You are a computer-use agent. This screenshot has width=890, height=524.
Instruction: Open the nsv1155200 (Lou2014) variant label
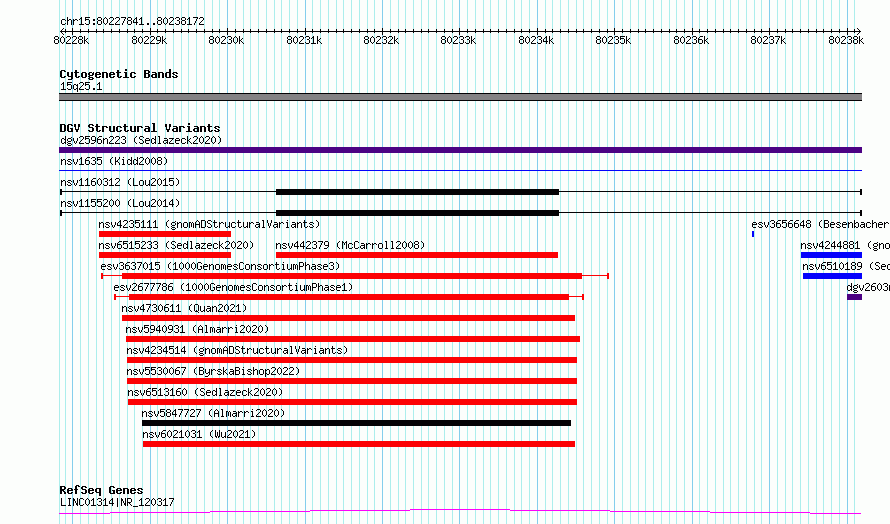coord(120,203)
